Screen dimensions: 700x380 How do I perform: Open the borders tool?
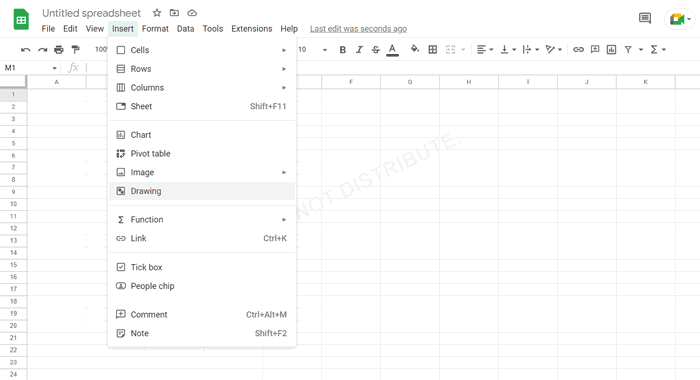pyautogui.click(x=433, y=50)
